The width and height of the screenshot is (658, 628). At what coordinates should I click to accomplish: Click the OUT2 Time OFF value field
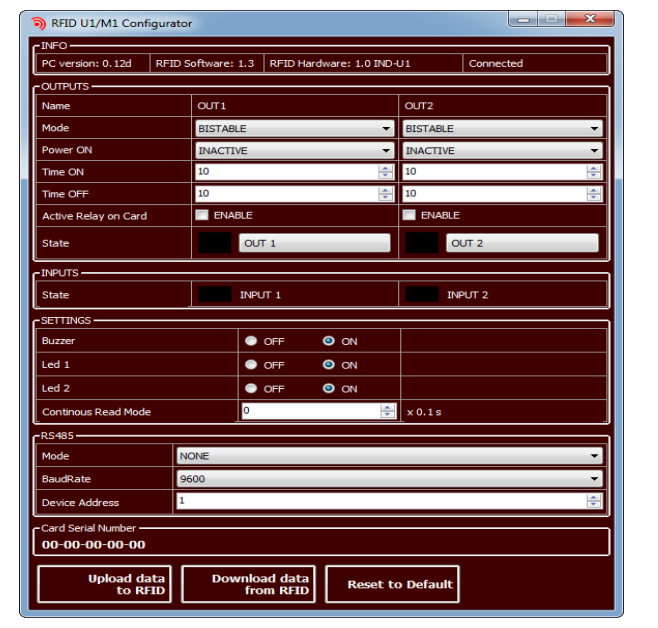coord(494,194)
